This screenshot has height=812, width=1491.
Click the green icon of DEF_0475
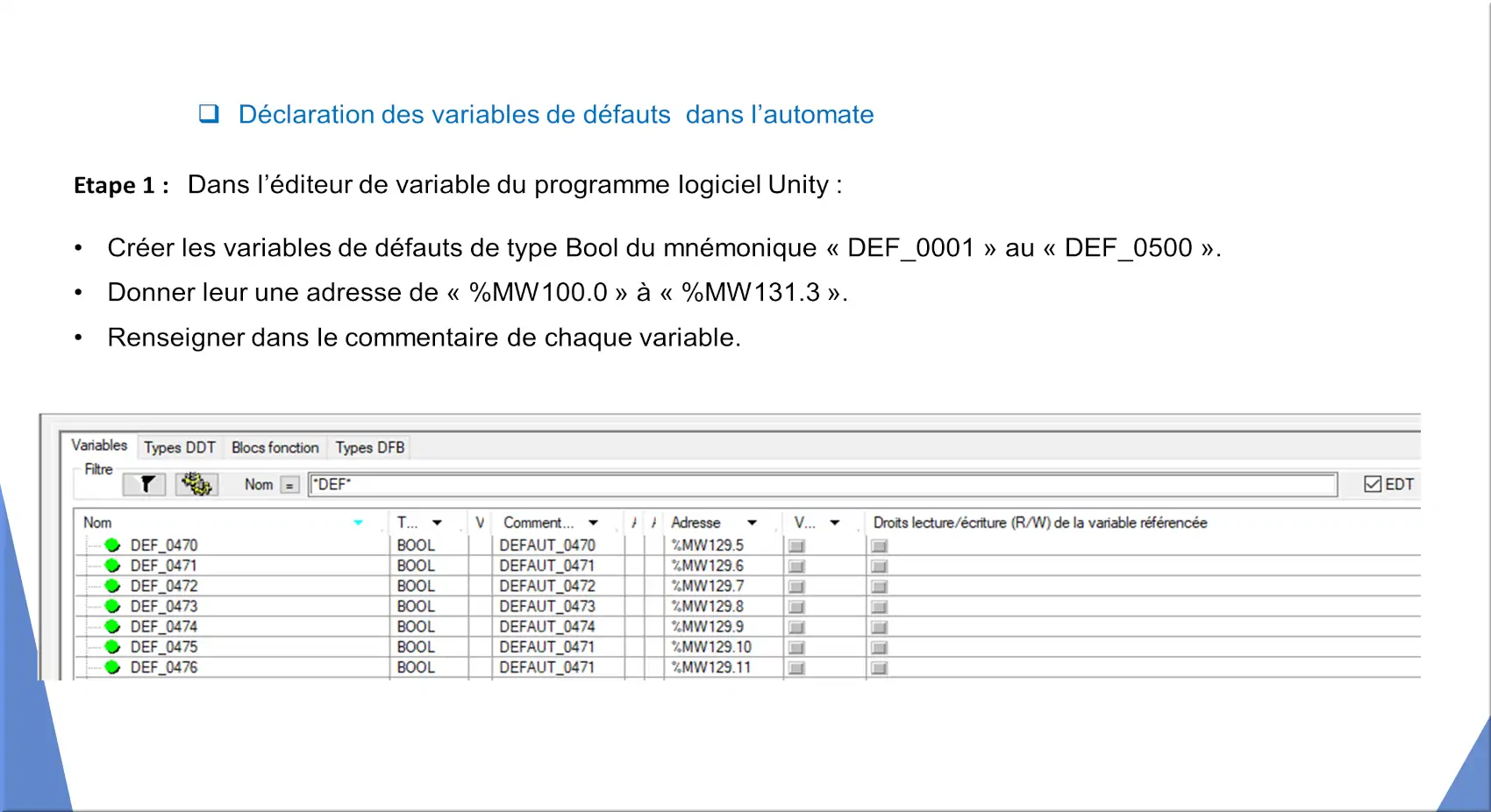tap(112, 647)
